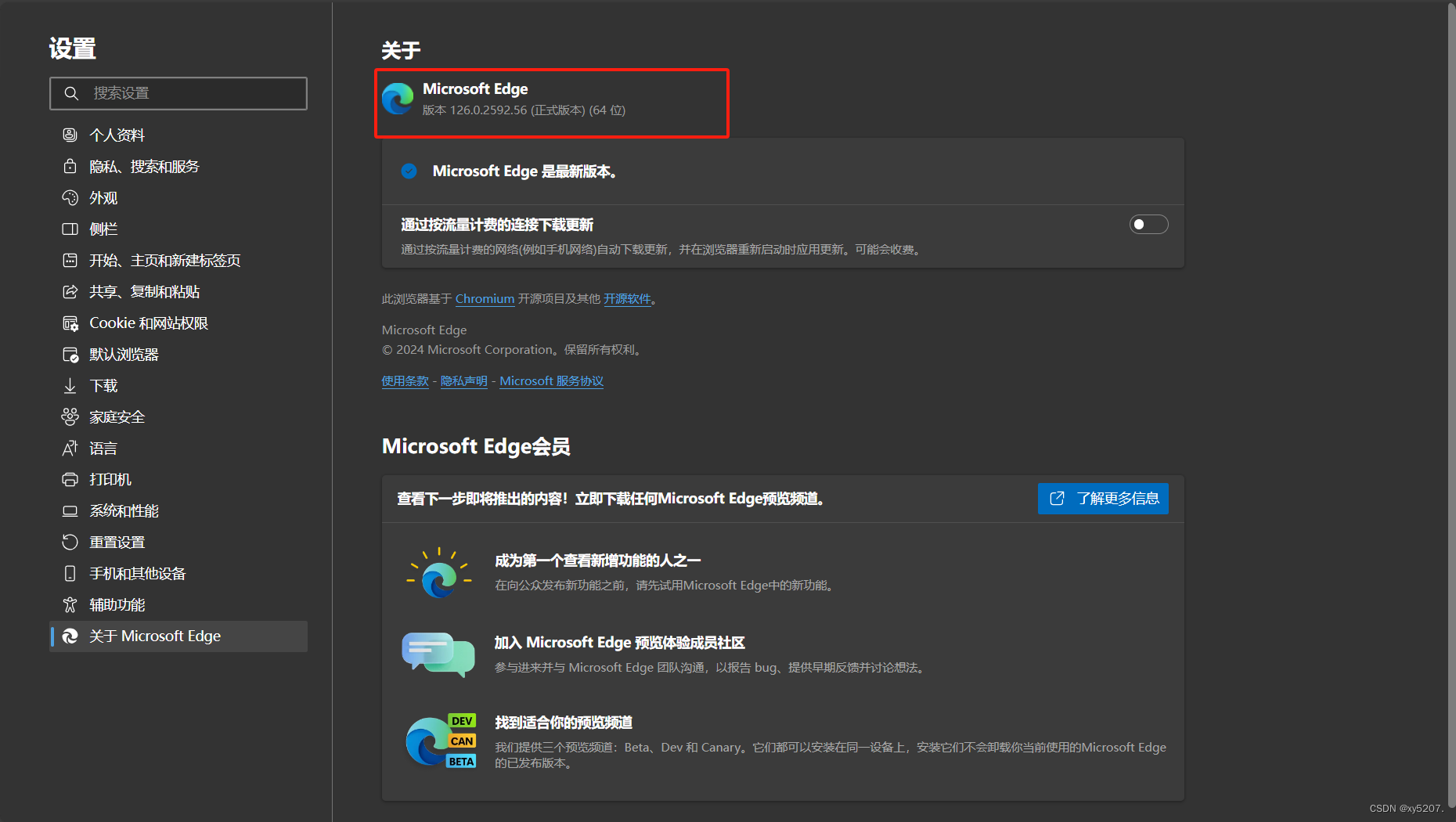Click the Downloads arrow icon
This screenshot has width=1456, height=822.
(x=70, y=385)
